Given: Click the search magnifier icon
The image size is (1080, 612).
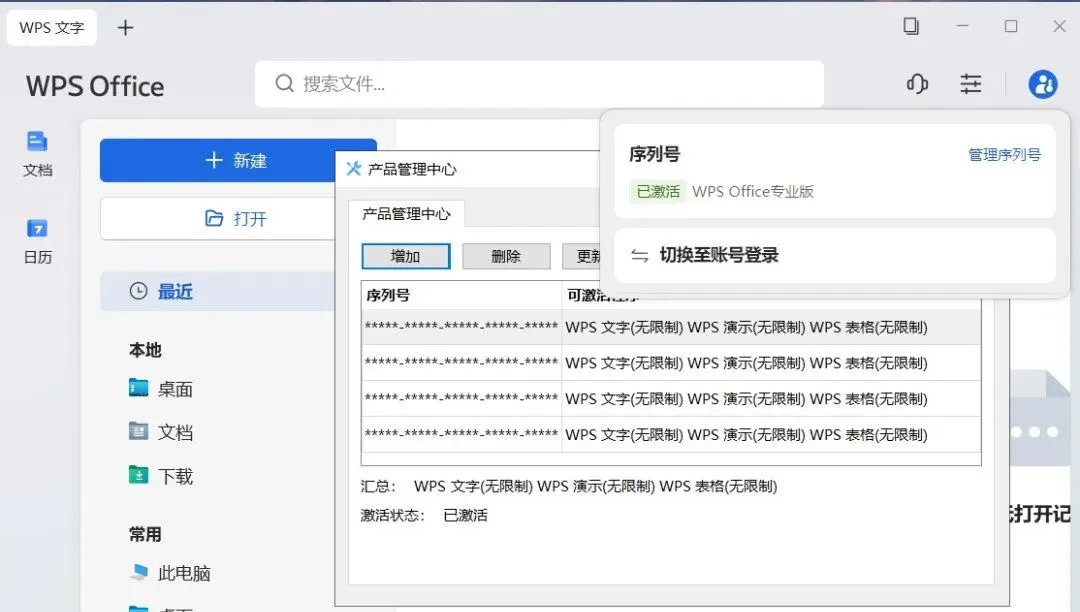Looking at the screenshot, I should pos(284,83).
